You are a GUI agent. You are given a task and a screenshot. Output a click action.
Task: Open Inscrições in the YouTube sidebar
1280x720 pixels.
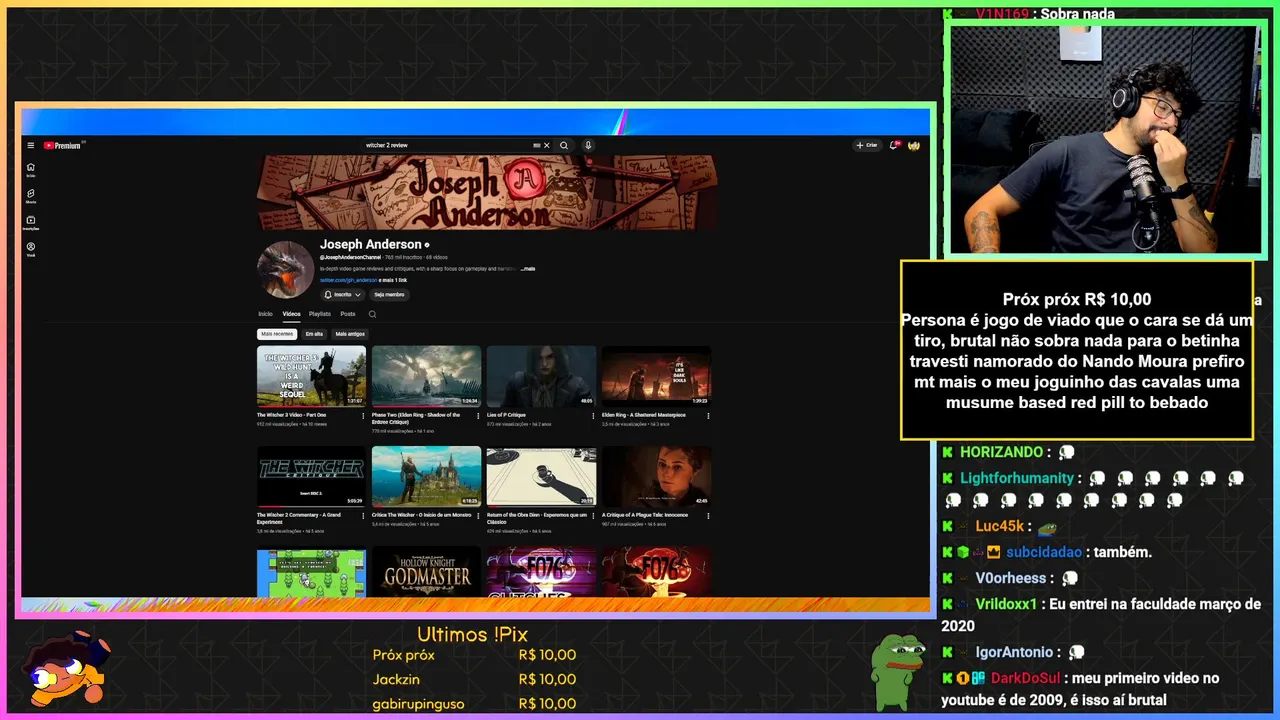31,223
